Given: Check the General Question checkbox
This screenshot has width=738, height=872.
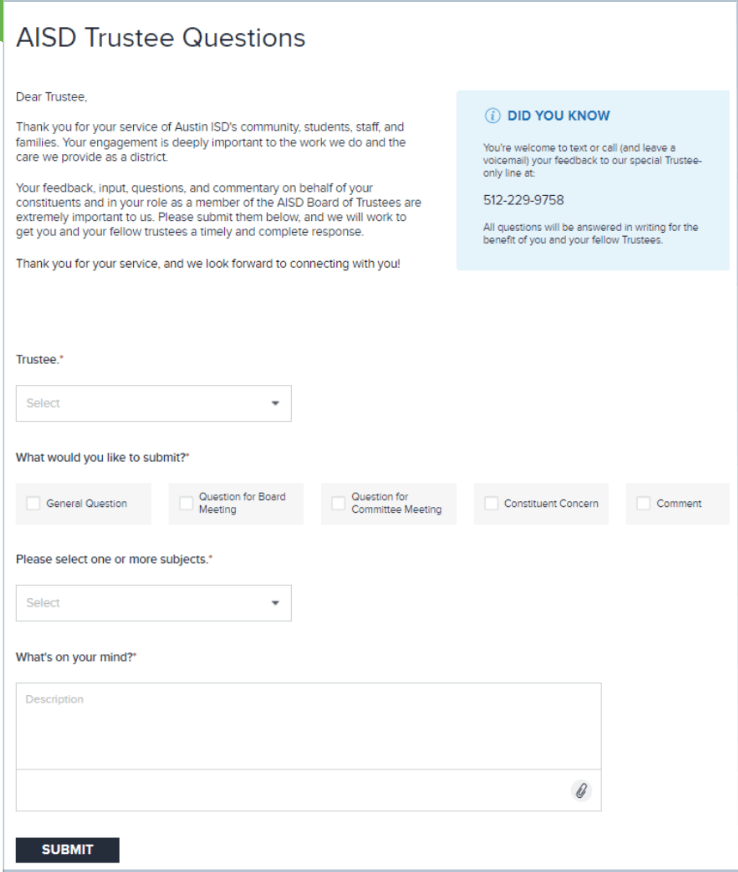Looking at the screenshot, I should tap(33, 504).
